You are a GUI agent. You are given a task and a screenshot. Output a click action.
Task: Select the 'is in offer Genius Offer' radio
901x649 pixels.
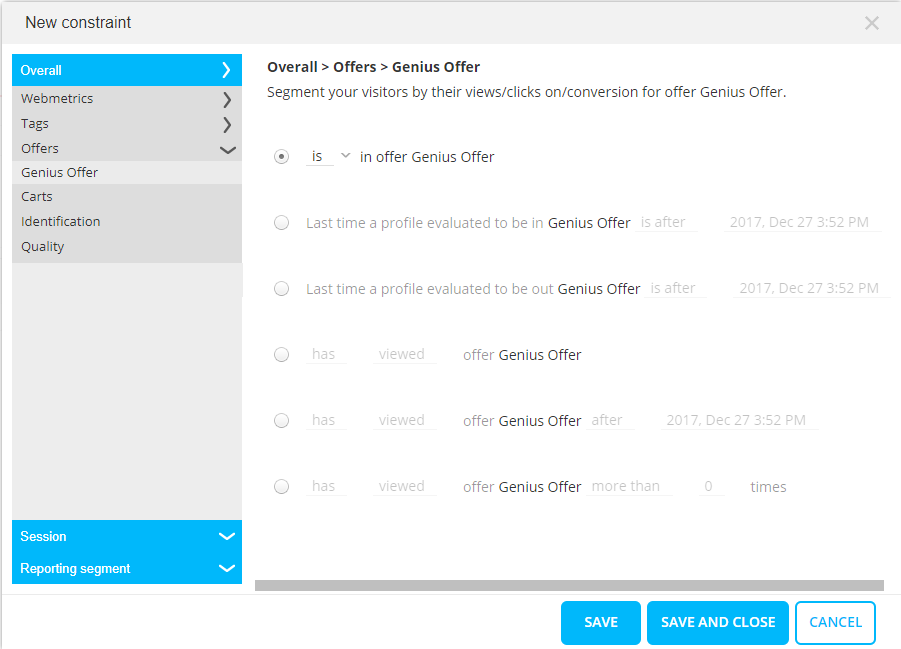282,157
